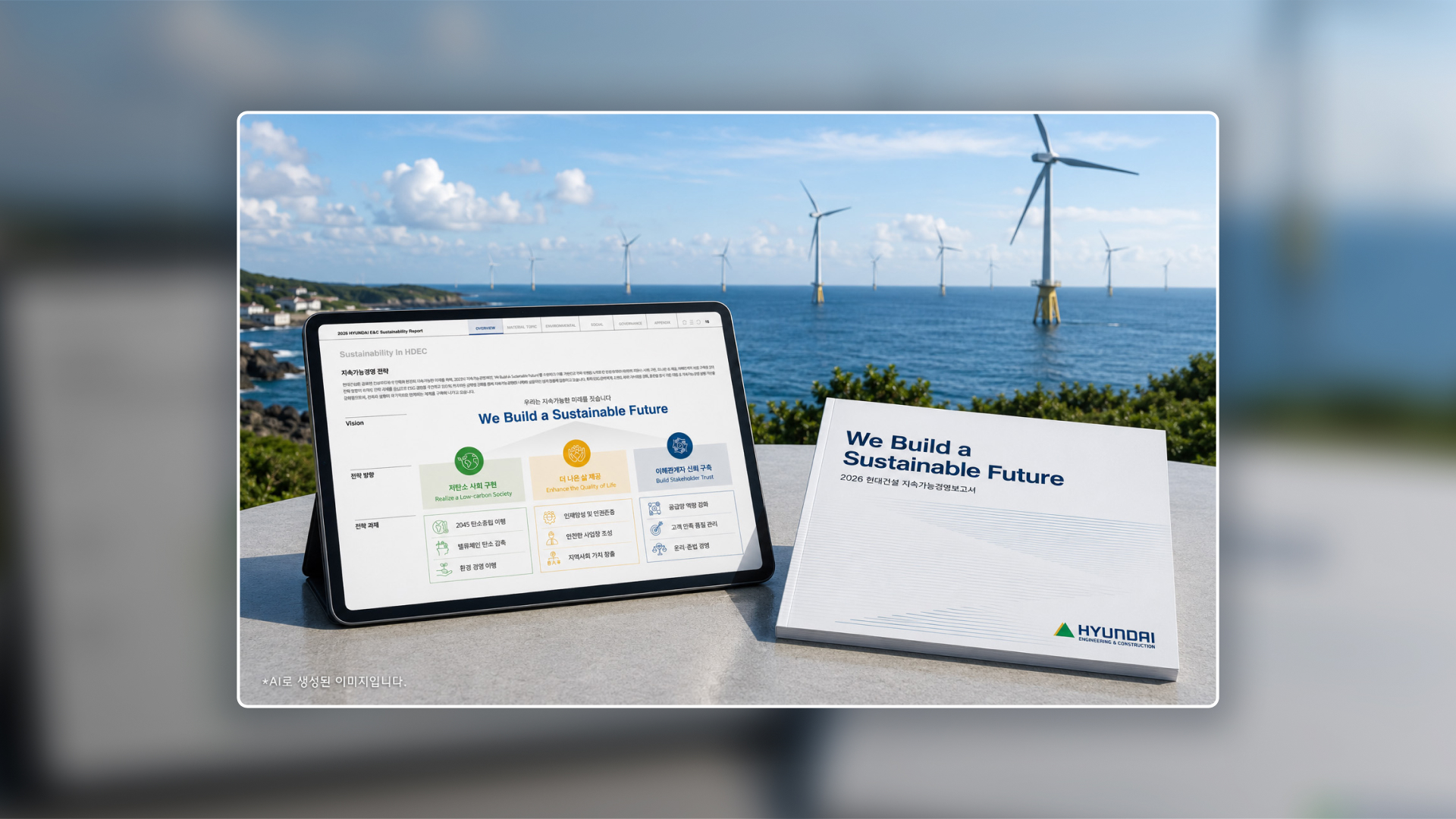Image resolution: width=1456 pixels, height=819 pixels.
Task: Click the 환경 경영 이행 item
Action: pyautogui.click(x=479, y=566)
